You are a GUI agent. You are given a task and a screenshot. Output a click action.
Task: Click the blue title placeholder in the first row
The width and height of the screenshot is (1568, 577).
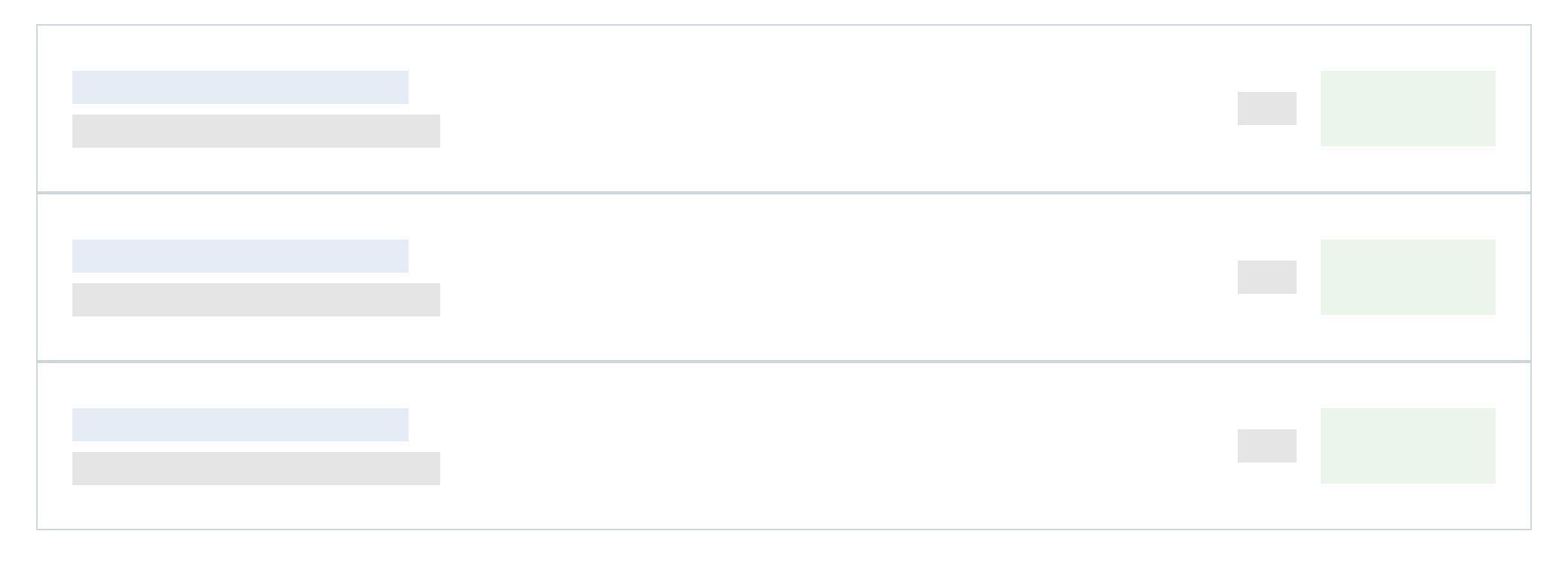[240, 87]
